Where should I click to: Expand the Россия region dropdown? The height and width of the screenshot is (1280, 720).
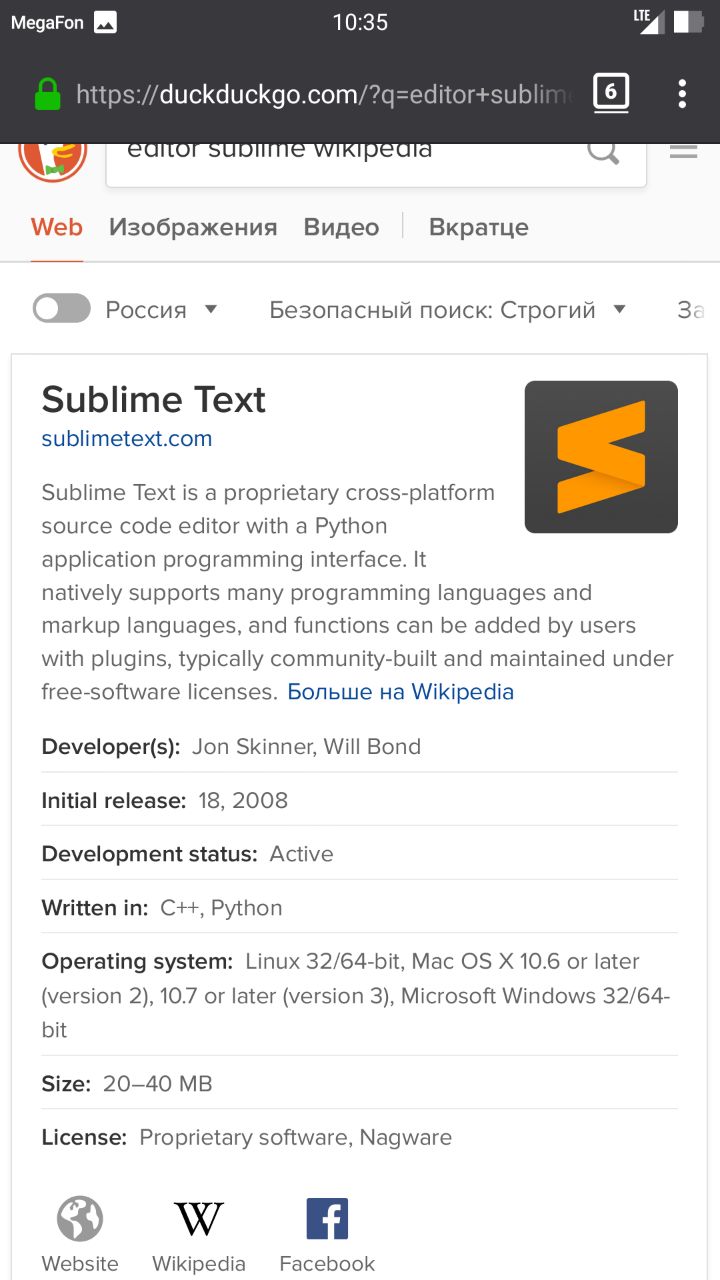[161, 310]
